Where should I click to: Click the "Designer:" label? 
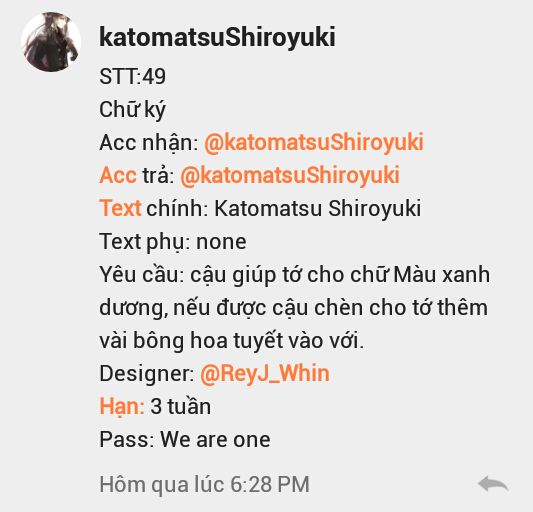tap(147, 374)
